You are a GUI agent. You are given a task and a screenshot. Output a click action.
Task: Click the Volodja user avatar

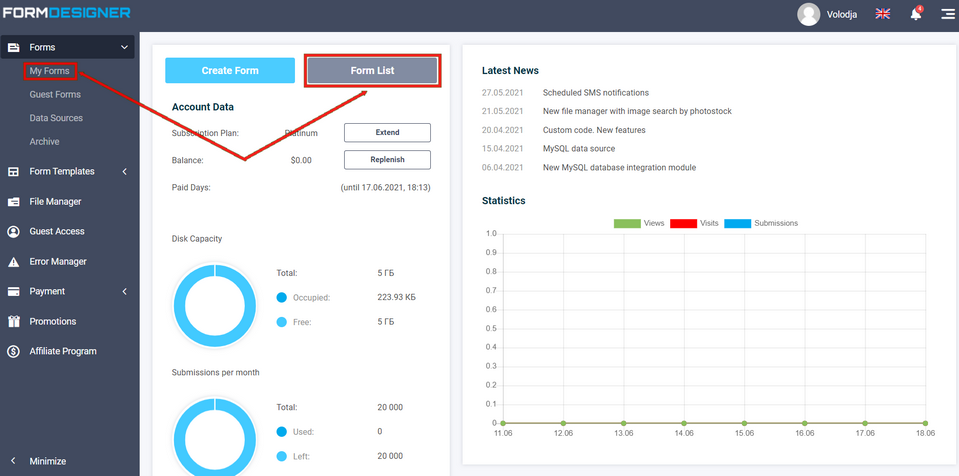tap(808, 14)
